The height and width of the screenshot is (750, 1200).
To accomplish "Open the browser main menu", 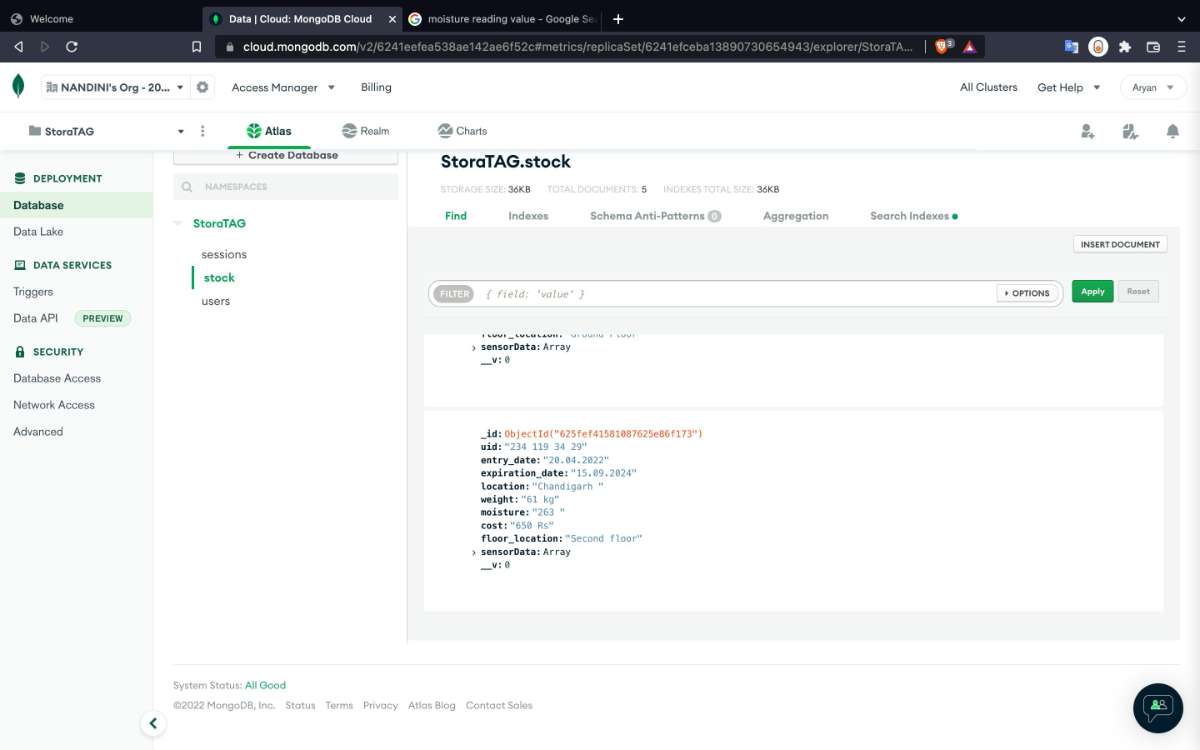I will 1180,46.
